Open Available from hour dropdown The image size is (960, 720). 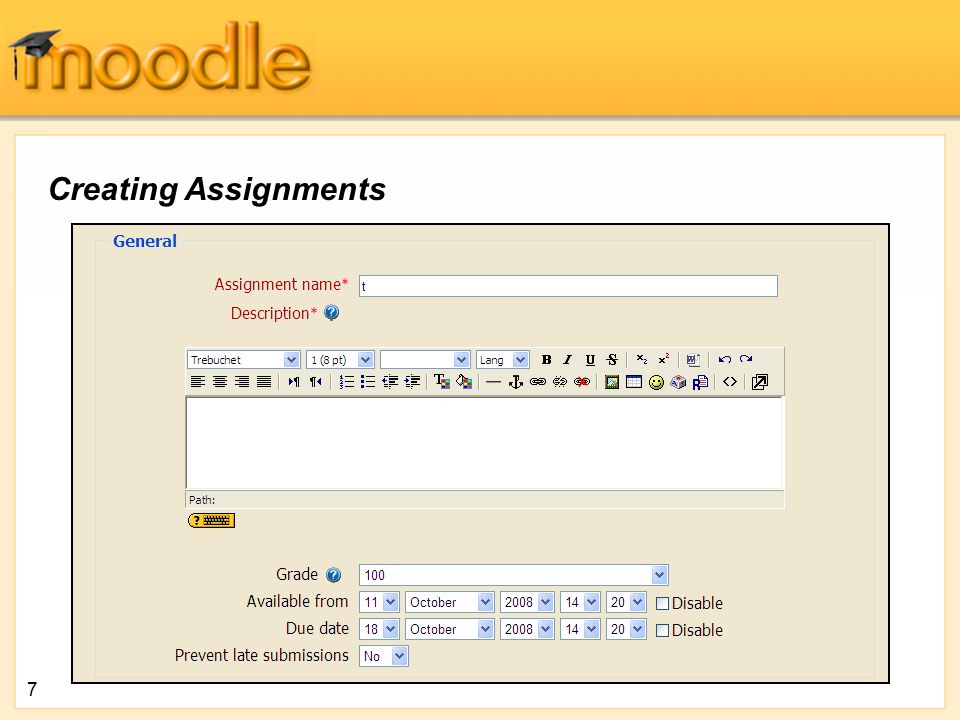point(580,602)
